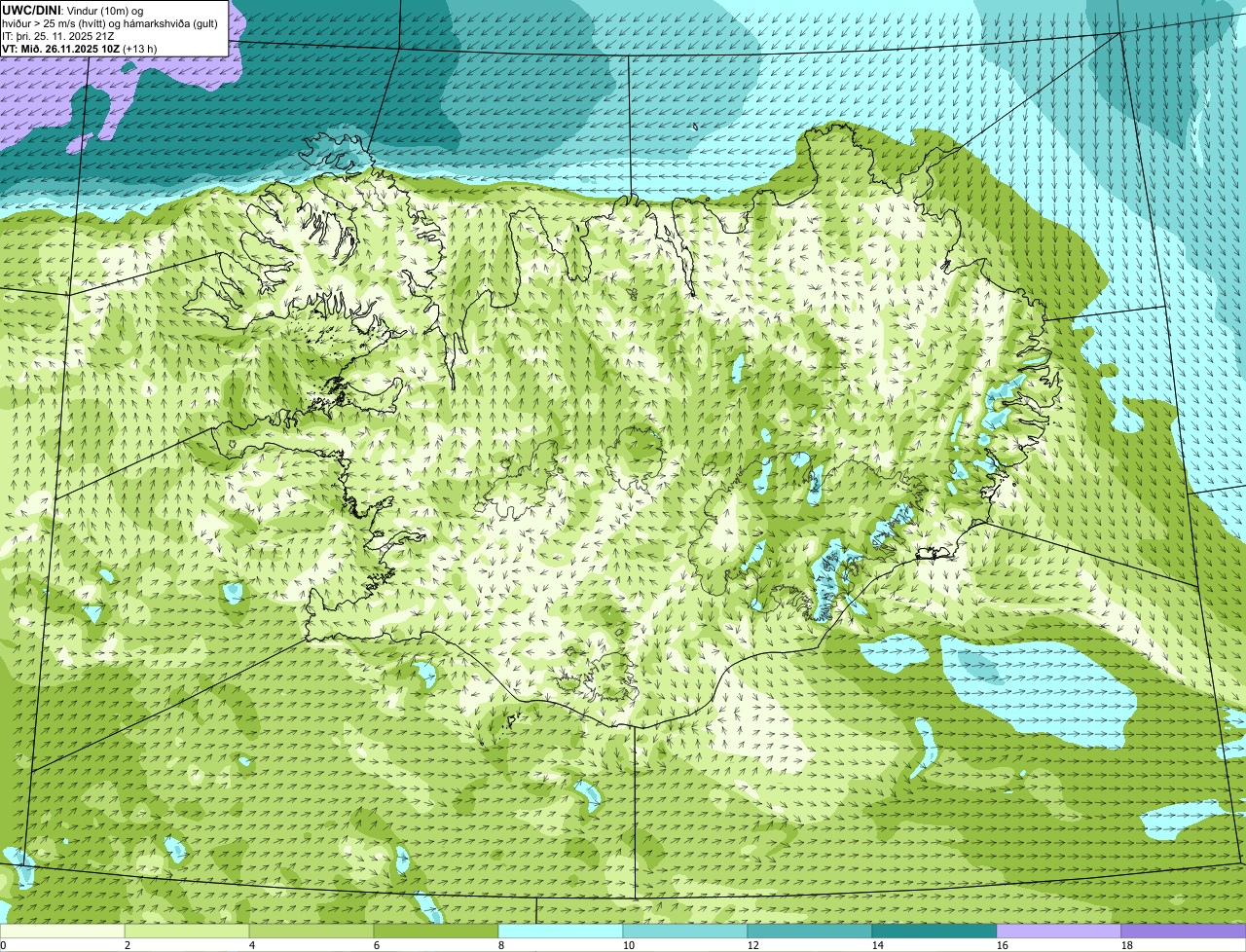Image resolution: width=1246 pixels, height=952 pixels.
Task: Click the 10–12 m/s legend color segment
Action: (685, 932)
